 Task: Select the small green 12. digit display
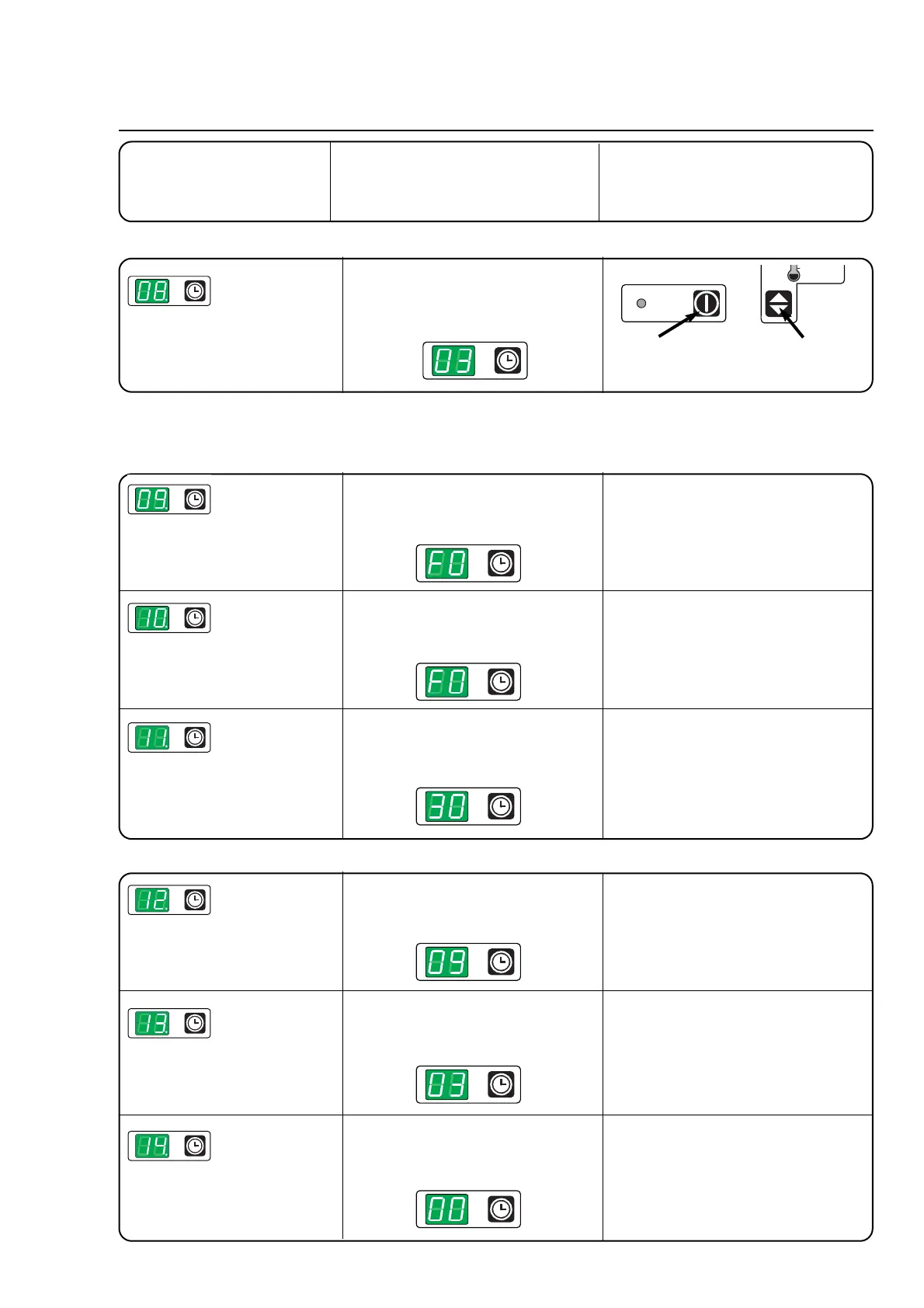point(153,899)
